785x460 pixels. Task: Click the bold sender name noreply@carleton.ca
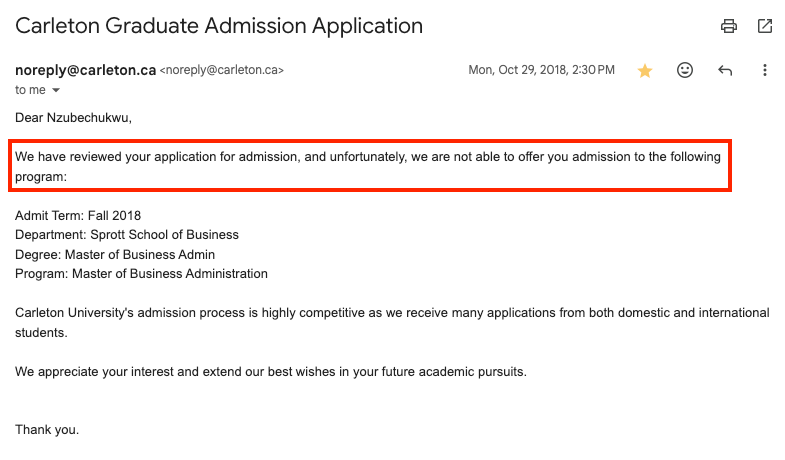coord(85,70)
